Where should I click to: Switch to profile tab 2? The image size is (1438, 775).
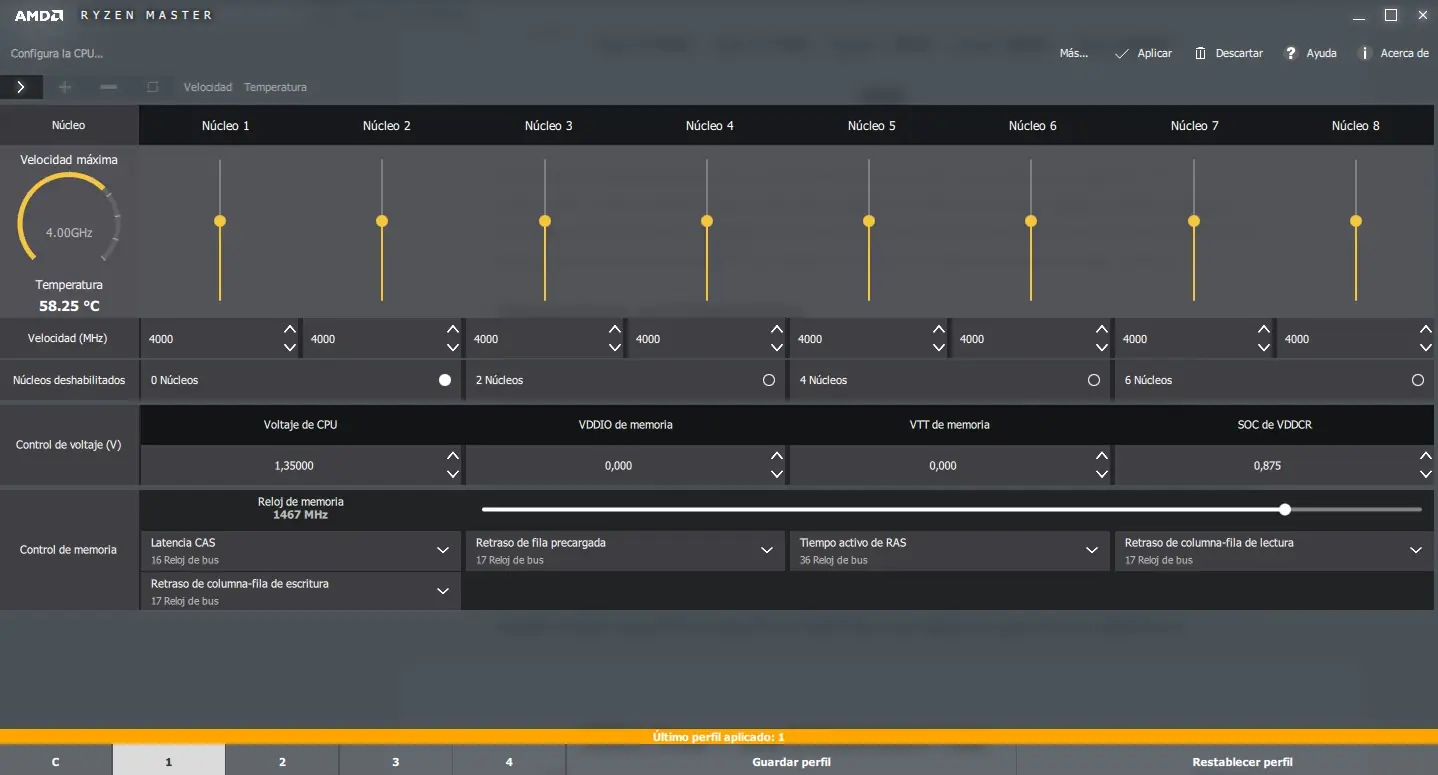[282, 761]
